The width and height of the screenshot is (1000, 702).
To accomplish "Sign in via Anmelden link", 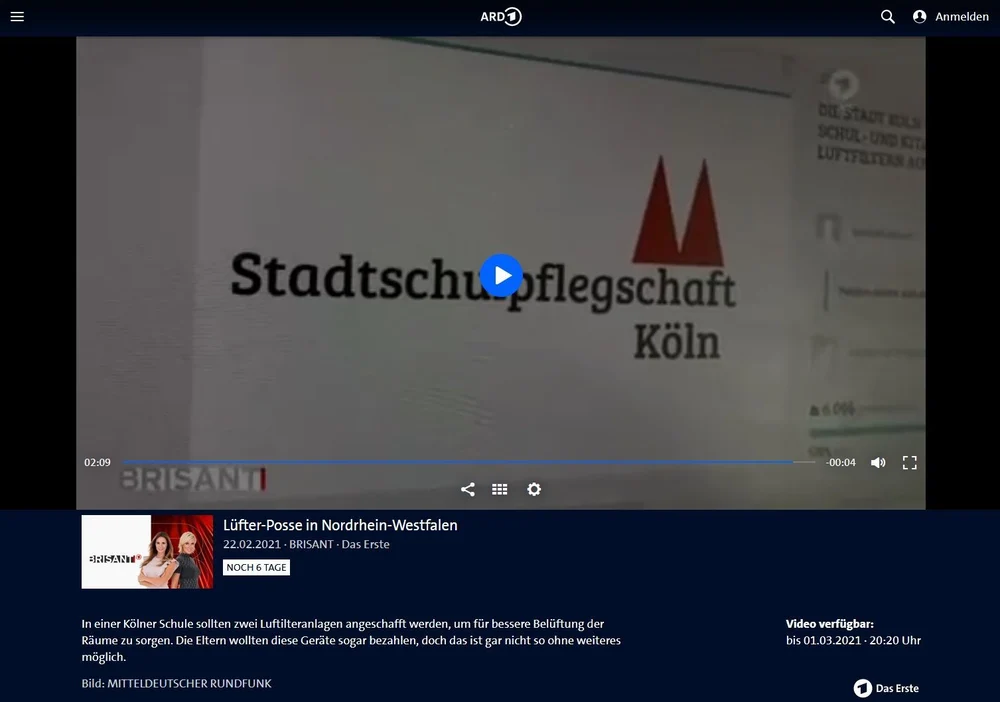I will click(962, 17).
